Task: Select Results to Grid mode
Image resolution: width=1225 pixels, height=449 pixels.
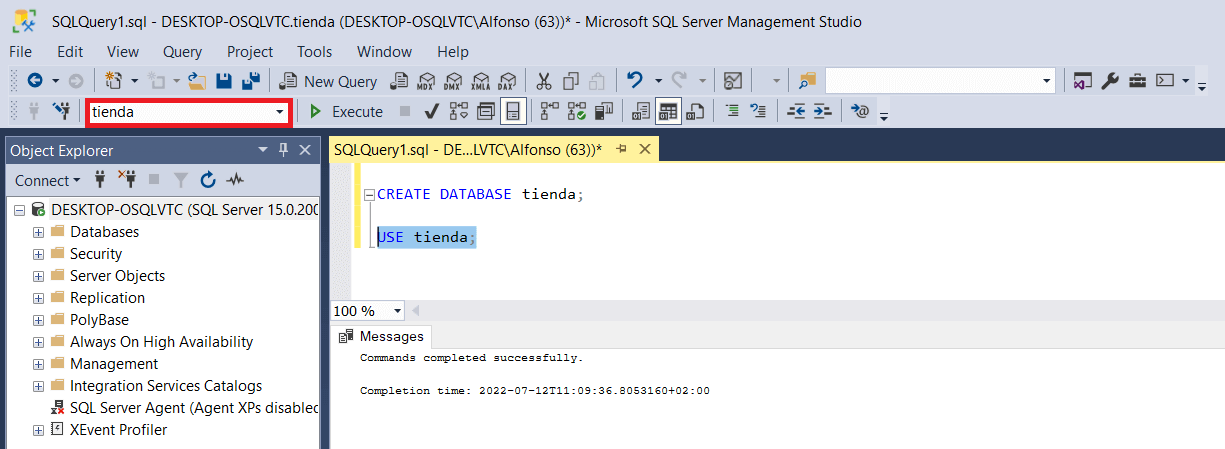Action: 668,111
